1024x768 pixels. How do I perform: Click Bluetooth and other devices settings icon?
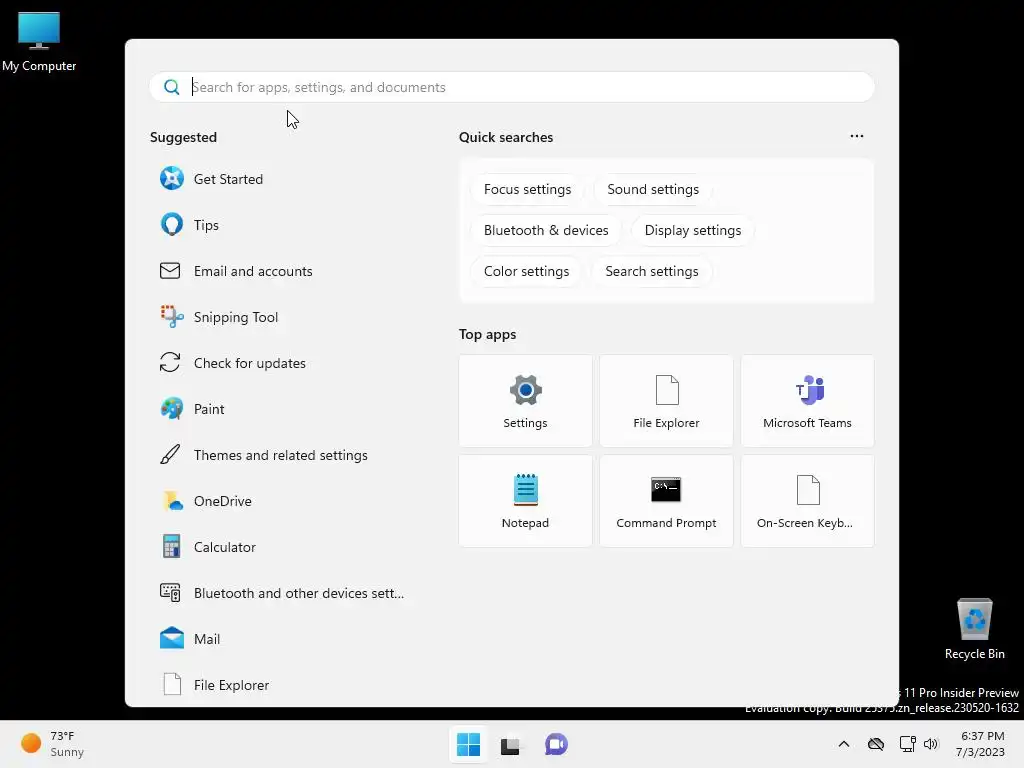(x=170, y=592)
